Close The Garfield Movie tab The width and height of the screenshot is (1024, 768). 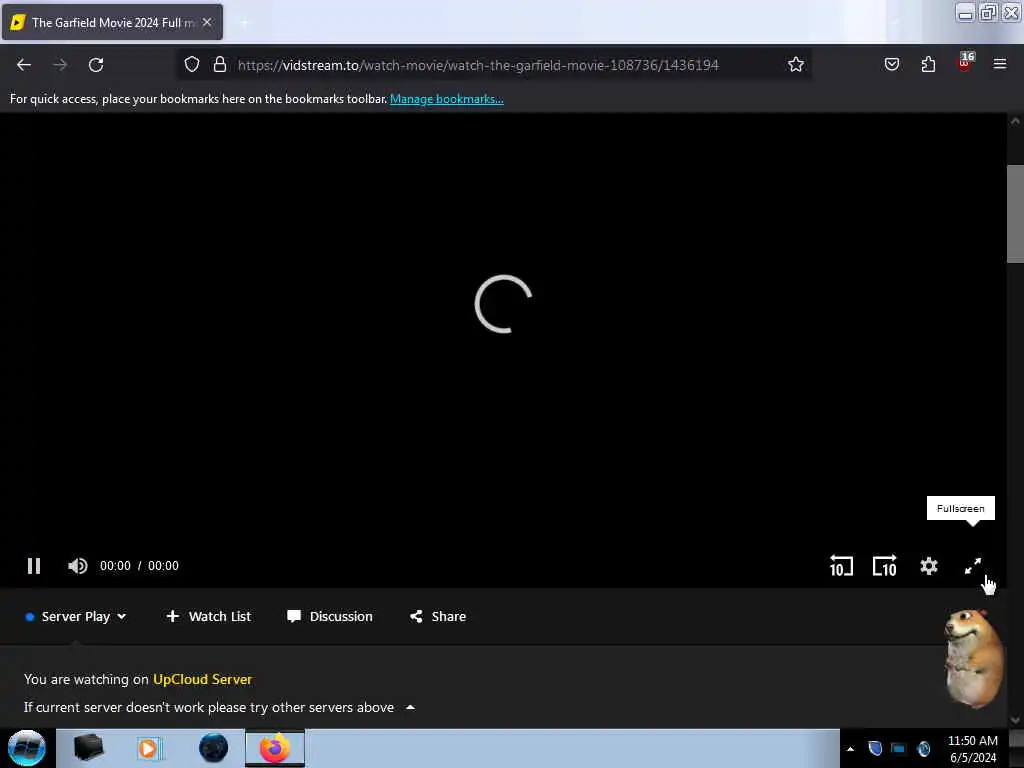[207, 22]
